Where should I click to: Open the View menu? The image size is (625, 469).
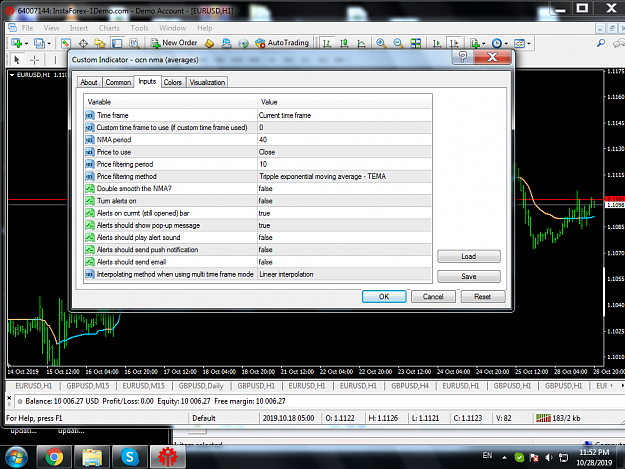pos(51,28)
